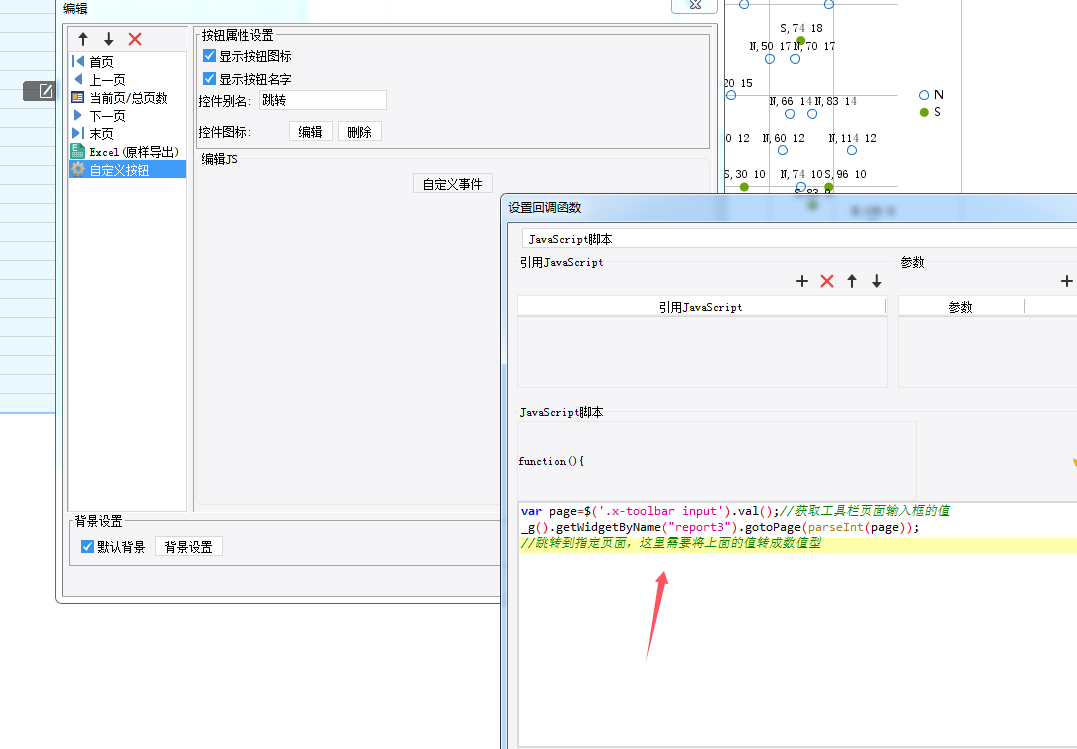
Task: Toggle 显示按钮图标 checkbox
Action: click(x=209, y=56)
